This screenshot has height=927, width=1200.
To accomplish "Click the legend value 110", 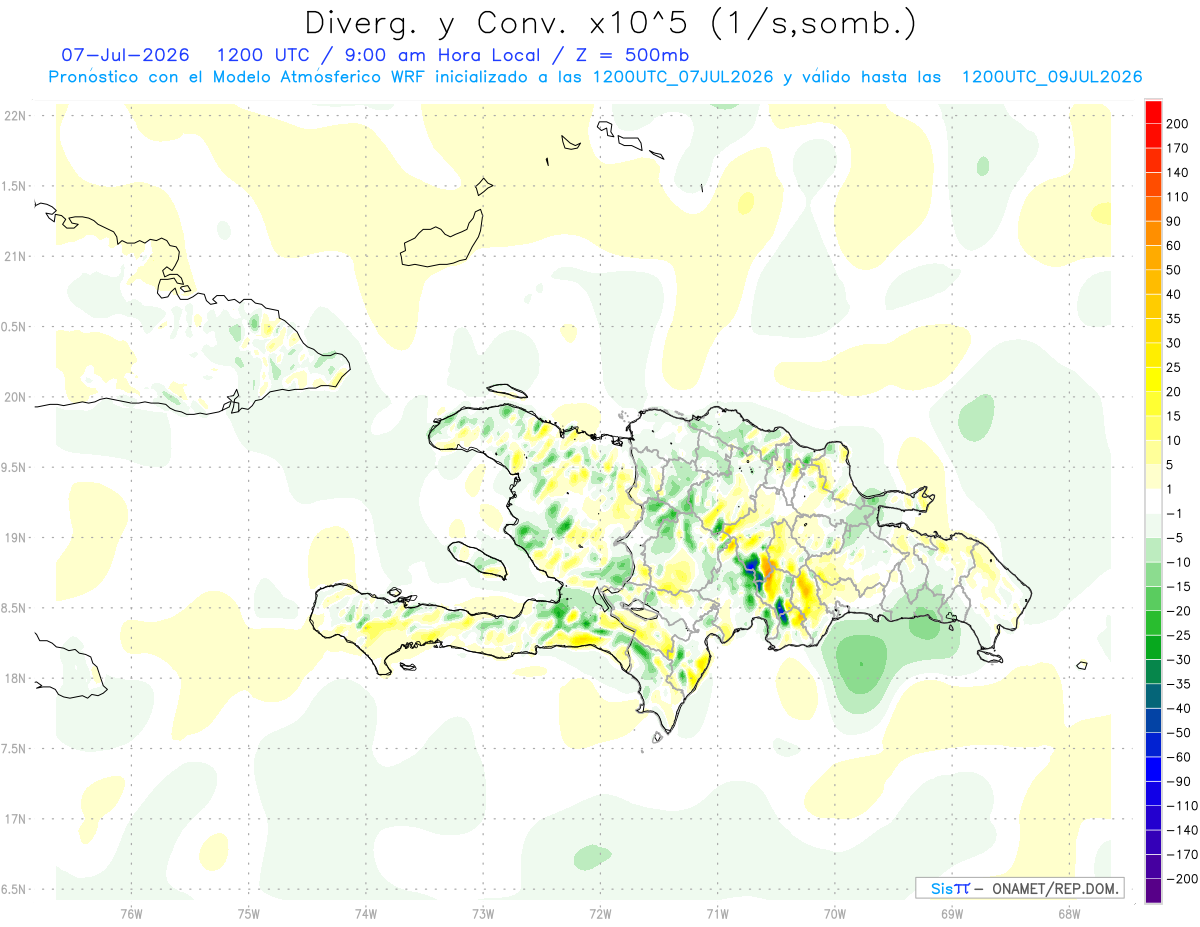I will click(x=1179, y=197).
